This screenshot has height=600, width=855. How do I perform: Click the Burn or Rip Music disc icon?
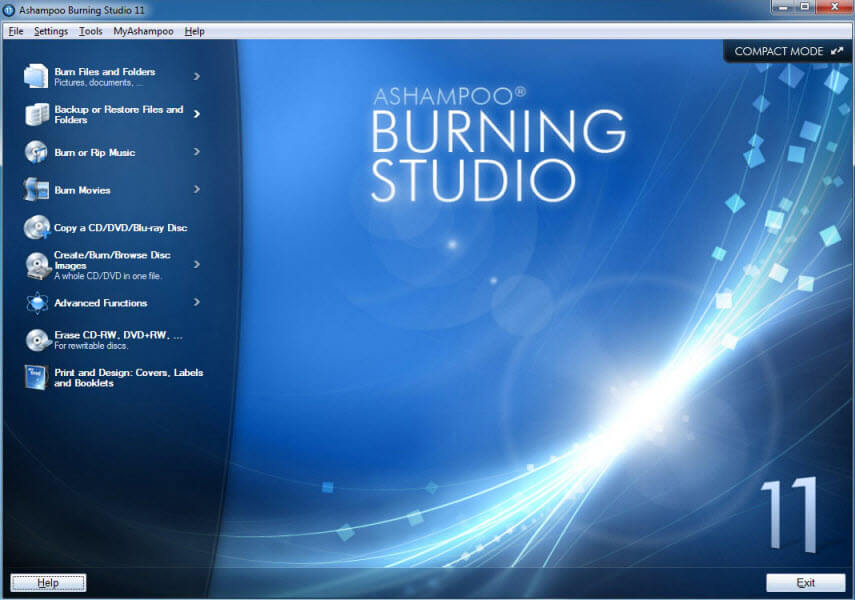click(37, 152)
